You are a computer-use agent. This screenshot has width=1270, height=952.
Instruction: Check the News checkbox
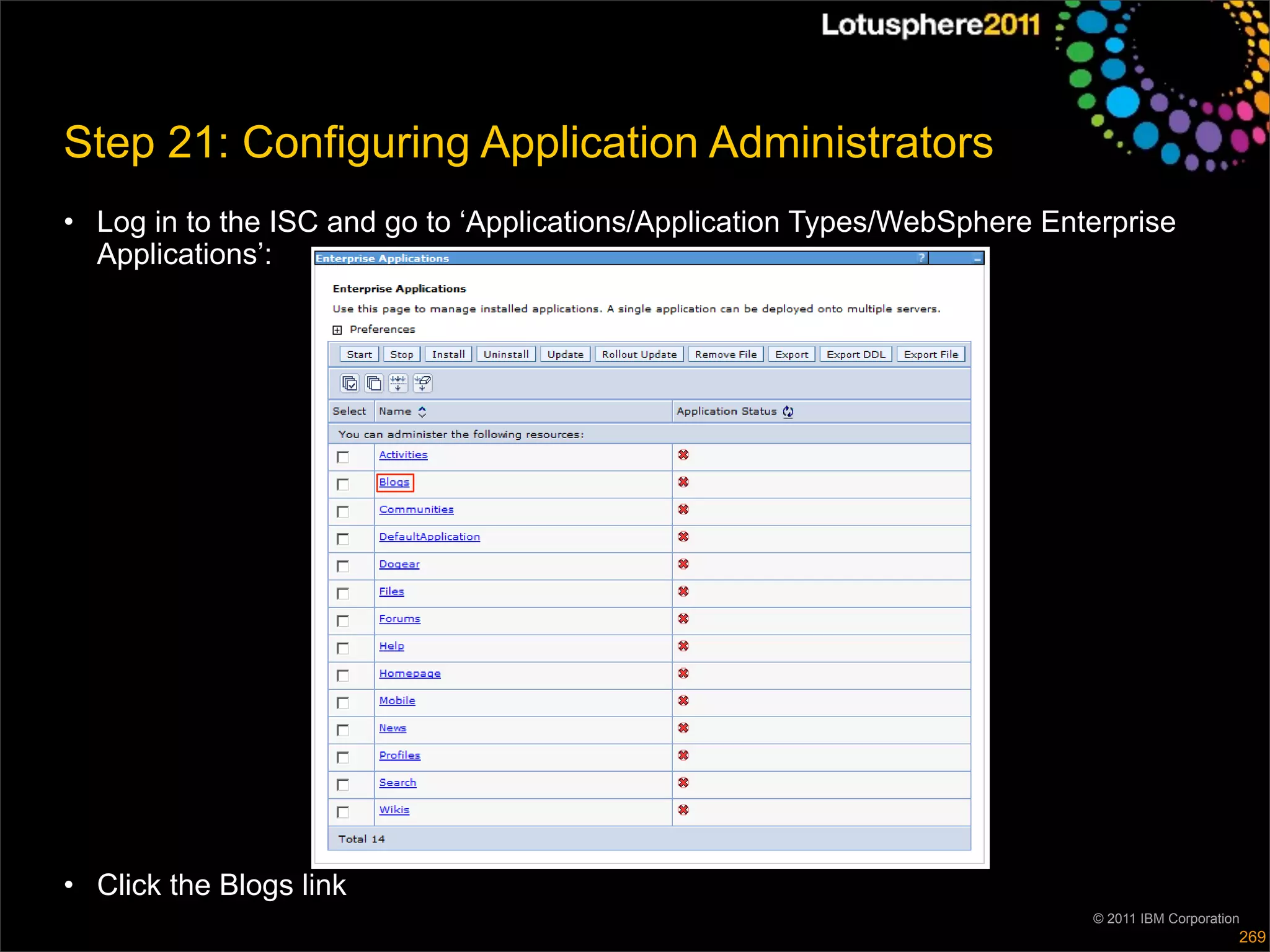tap(343, 730)
